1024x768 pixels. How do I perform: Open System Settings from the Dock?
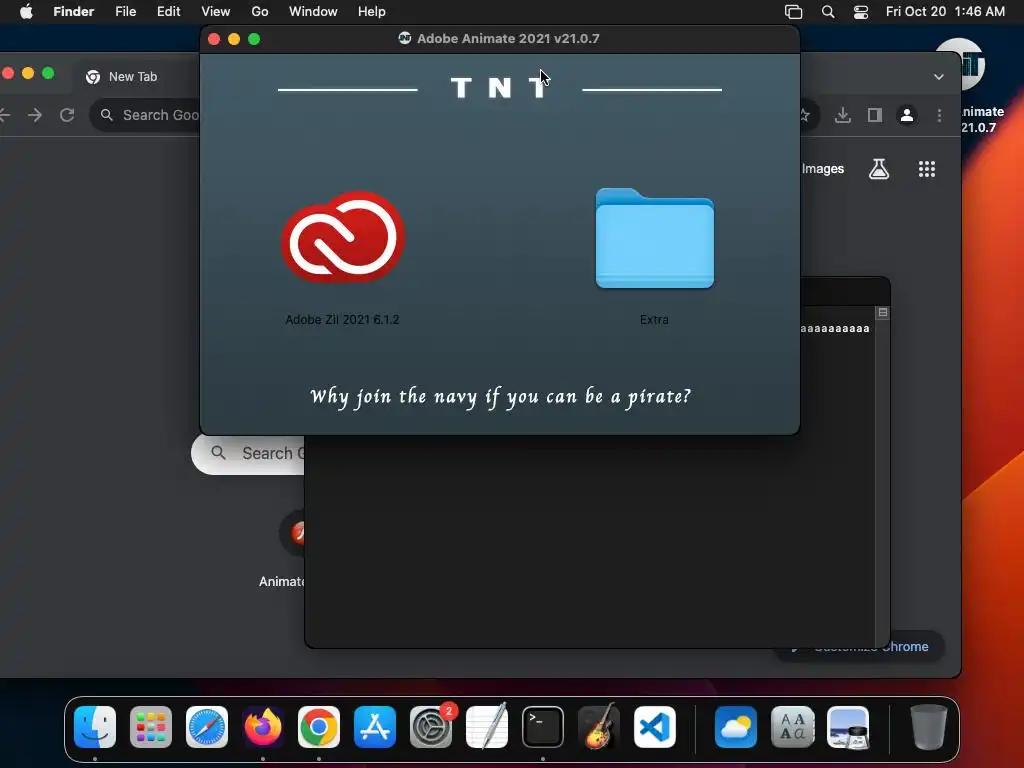[x=431, y=727]
